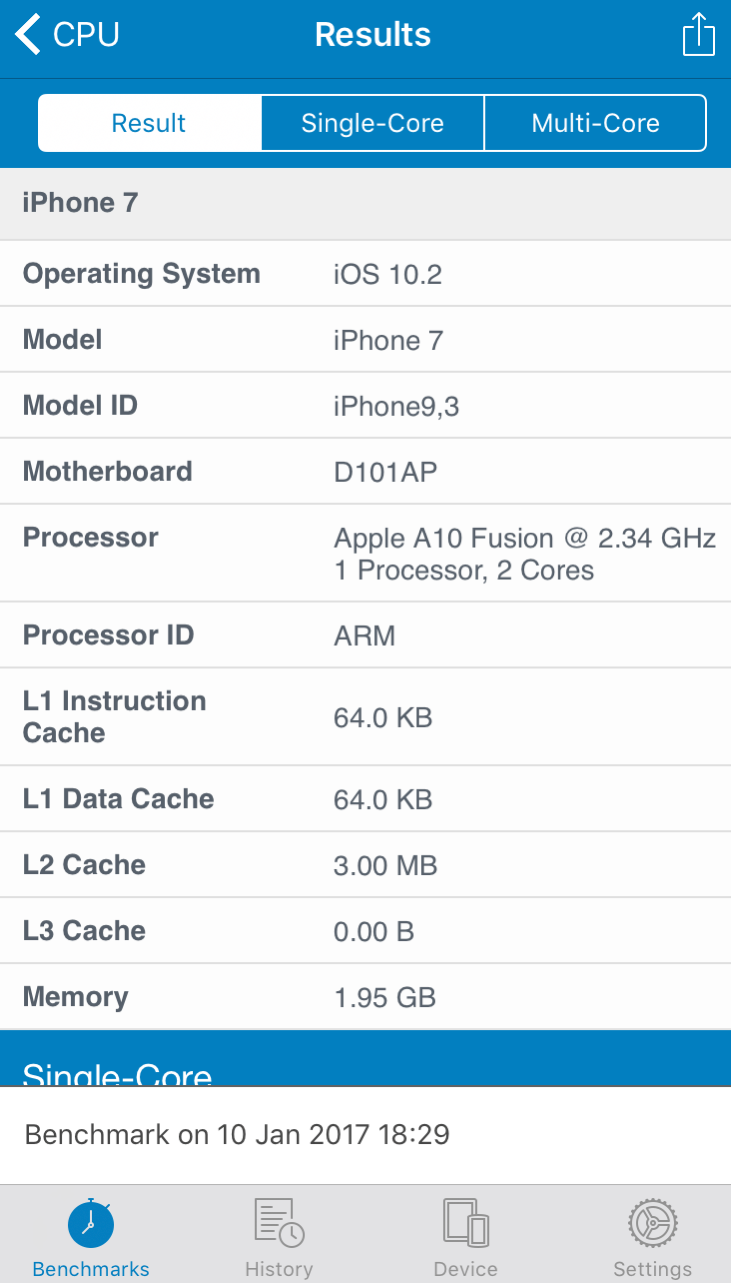Select the L2 Cache row
The height and width of the screenshot is (1283, 731).
365,865
